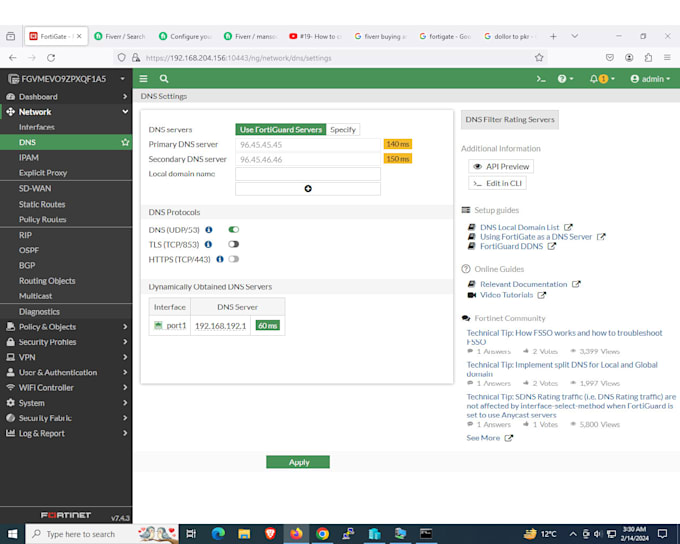Open the CLI console icon in header
The image size is (680, 544).
(x=541, y=79)
